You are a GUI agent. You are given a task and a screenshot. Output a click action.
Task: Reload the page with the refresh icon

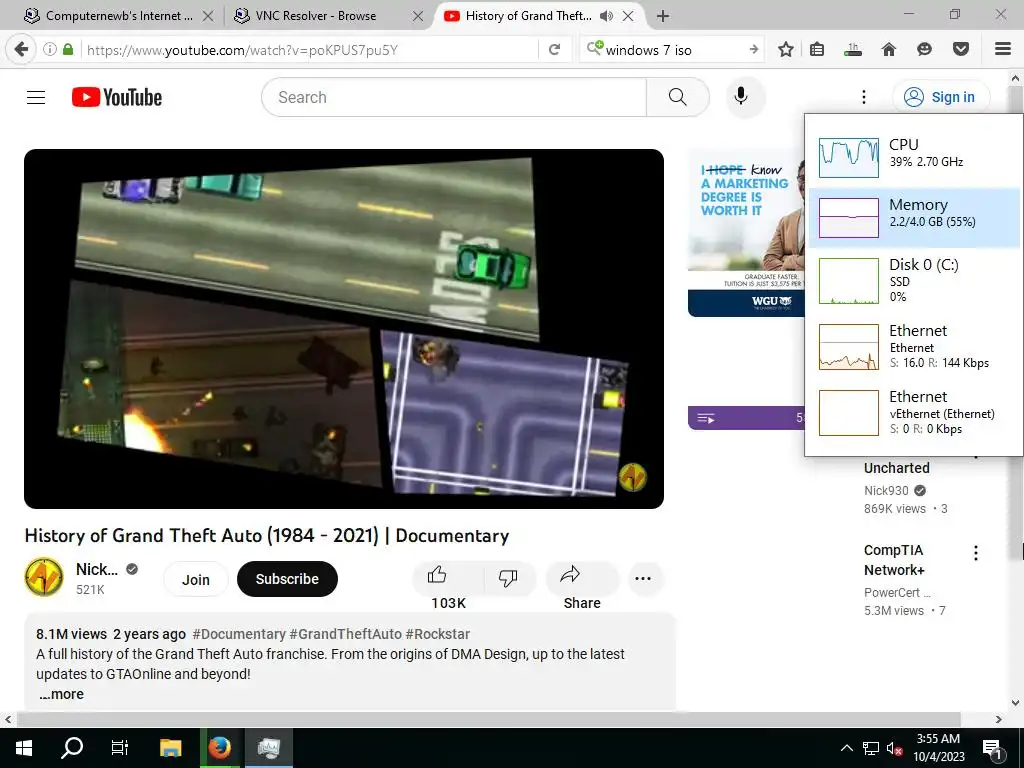tap(554, 50)
